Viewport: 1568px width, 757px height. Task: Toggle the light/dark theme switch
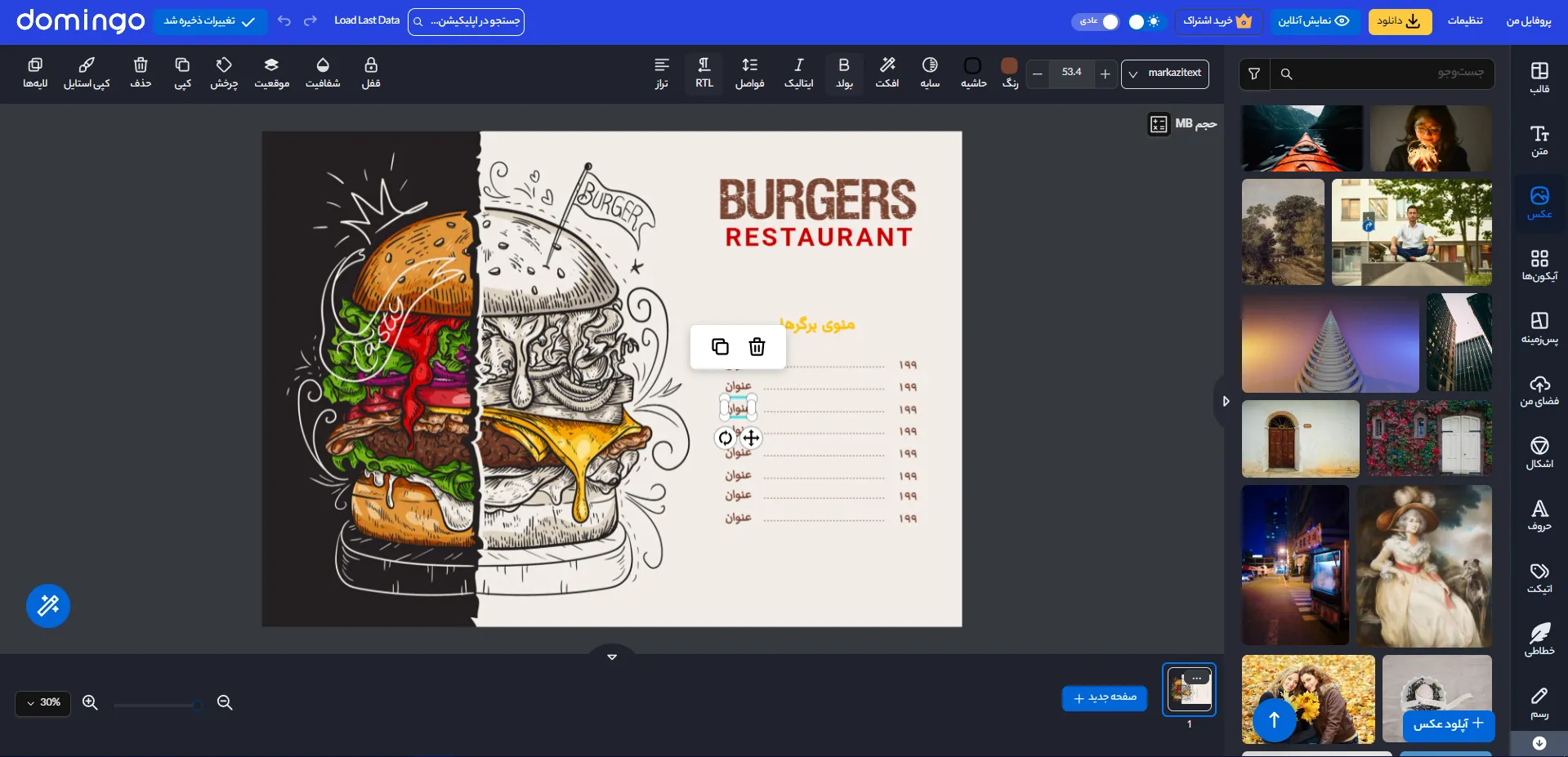1144,21
